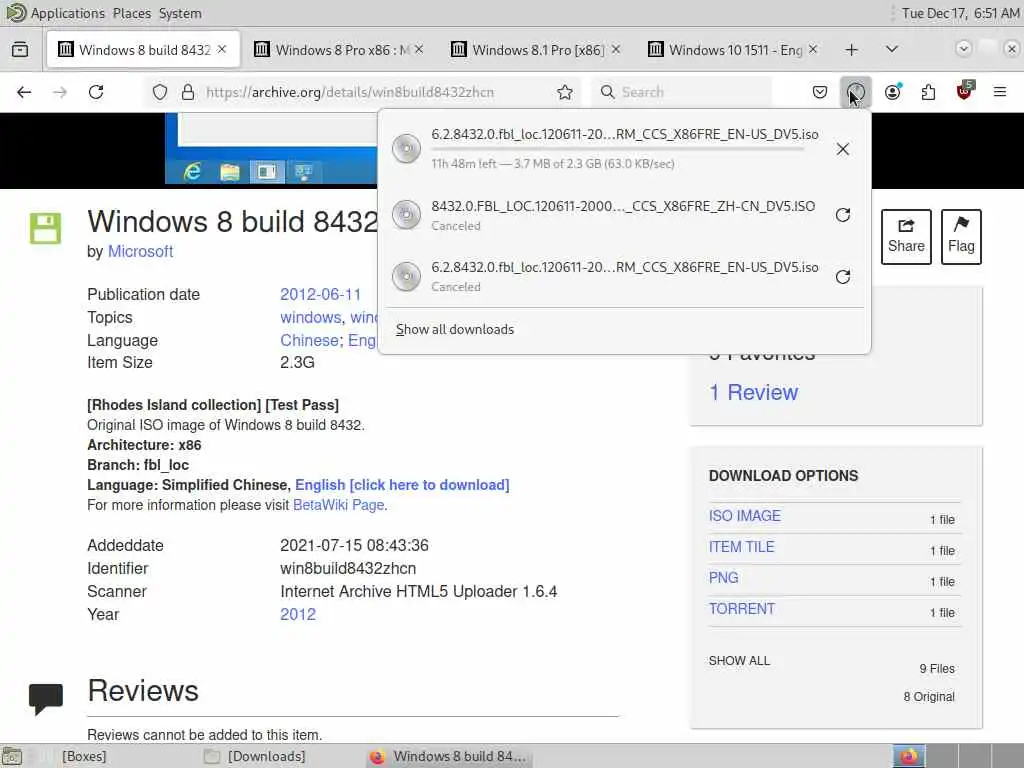1024x768 pixels.
Task: Open a new tab with plus
Action: tap(851, 50)
